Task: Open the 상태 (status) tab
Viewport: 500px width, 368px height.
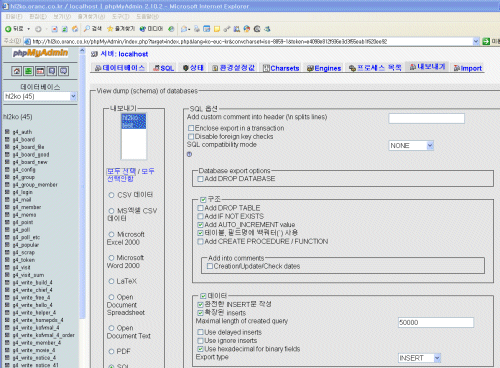Action: coord(193,68)
